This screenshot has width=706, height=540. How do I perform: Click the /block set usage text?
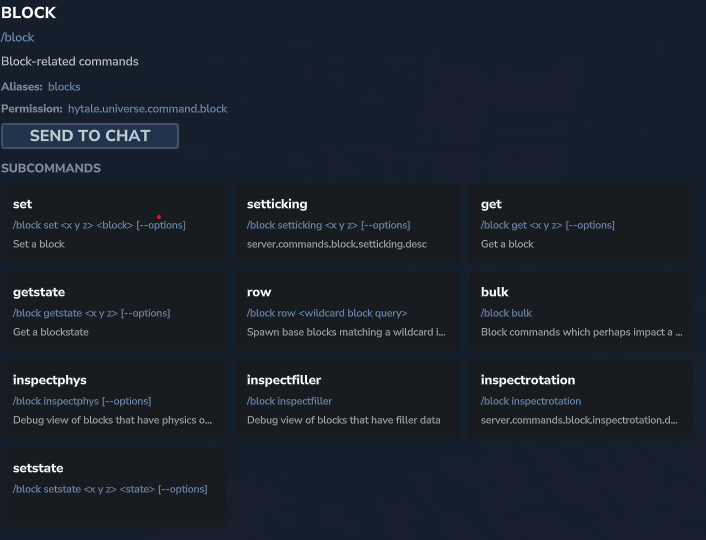coord(99,225)
